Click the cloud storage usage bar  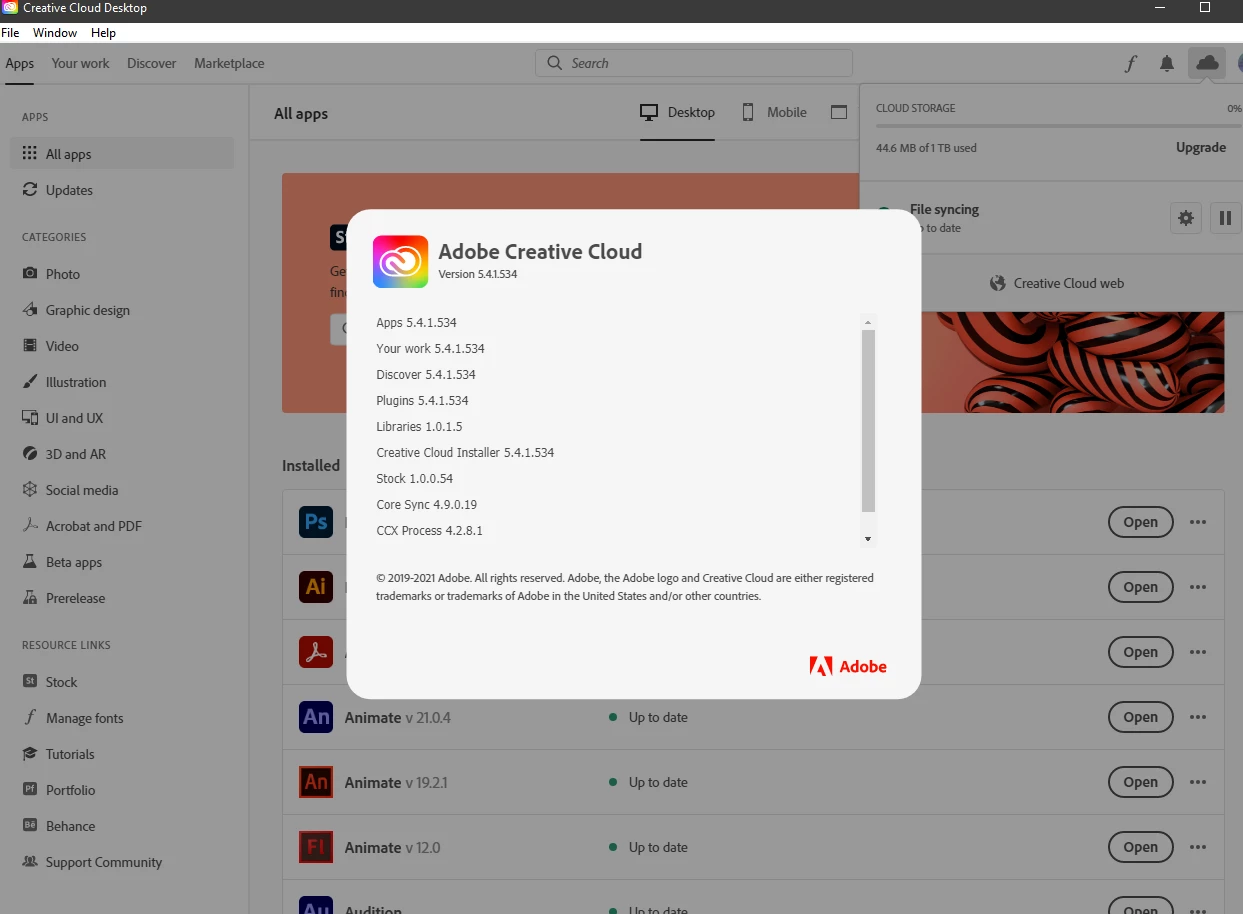[1058, 126]
